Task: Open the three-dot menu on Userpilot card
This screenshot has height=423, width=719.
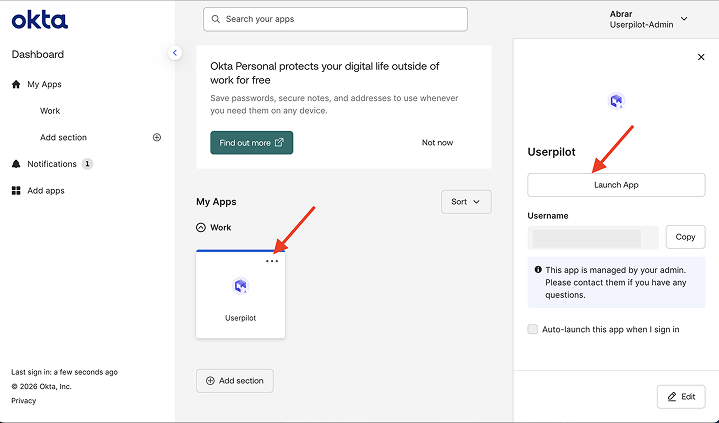Action: pyautogui.click(x=272, y=261)
